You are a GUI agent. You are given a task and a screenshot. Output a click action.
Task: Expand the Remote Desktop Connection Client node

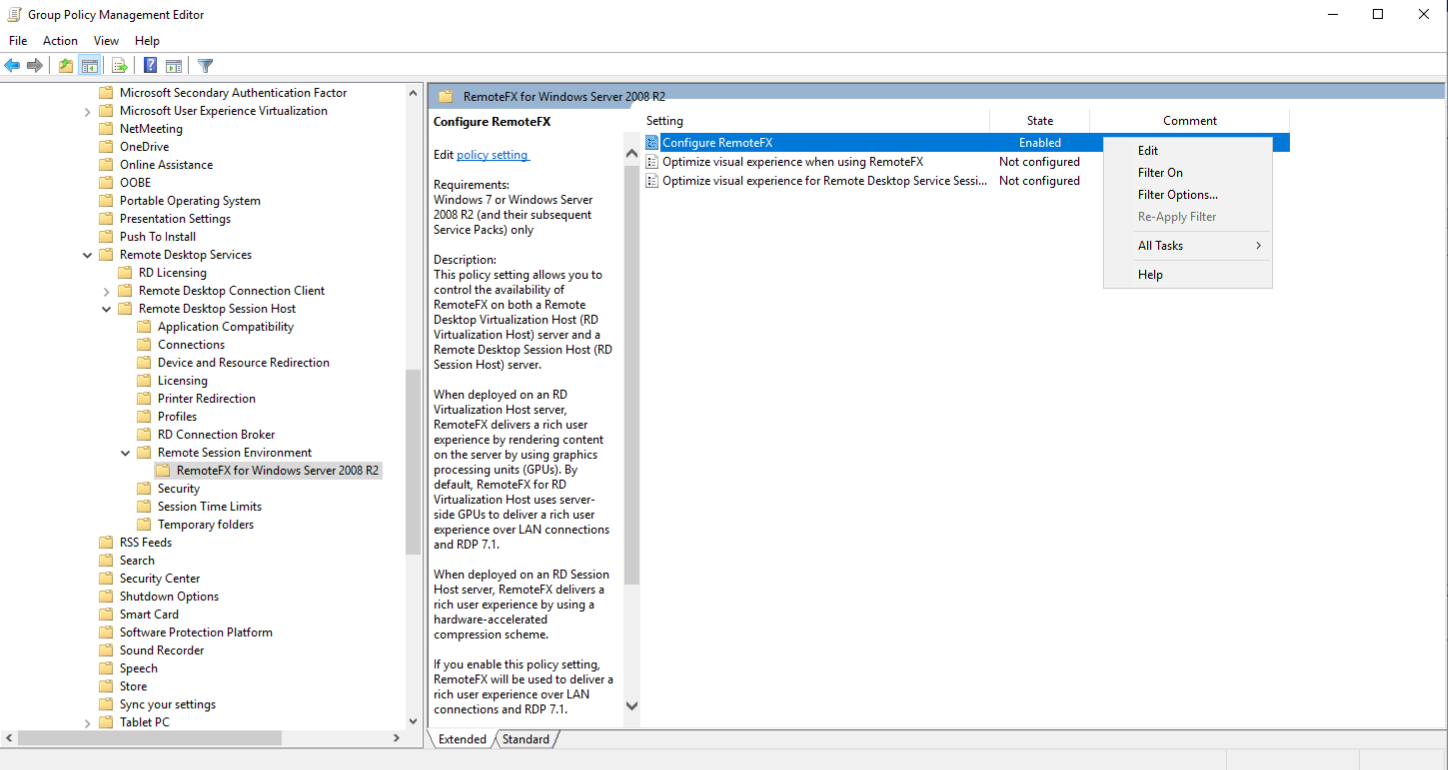[105, 290]
